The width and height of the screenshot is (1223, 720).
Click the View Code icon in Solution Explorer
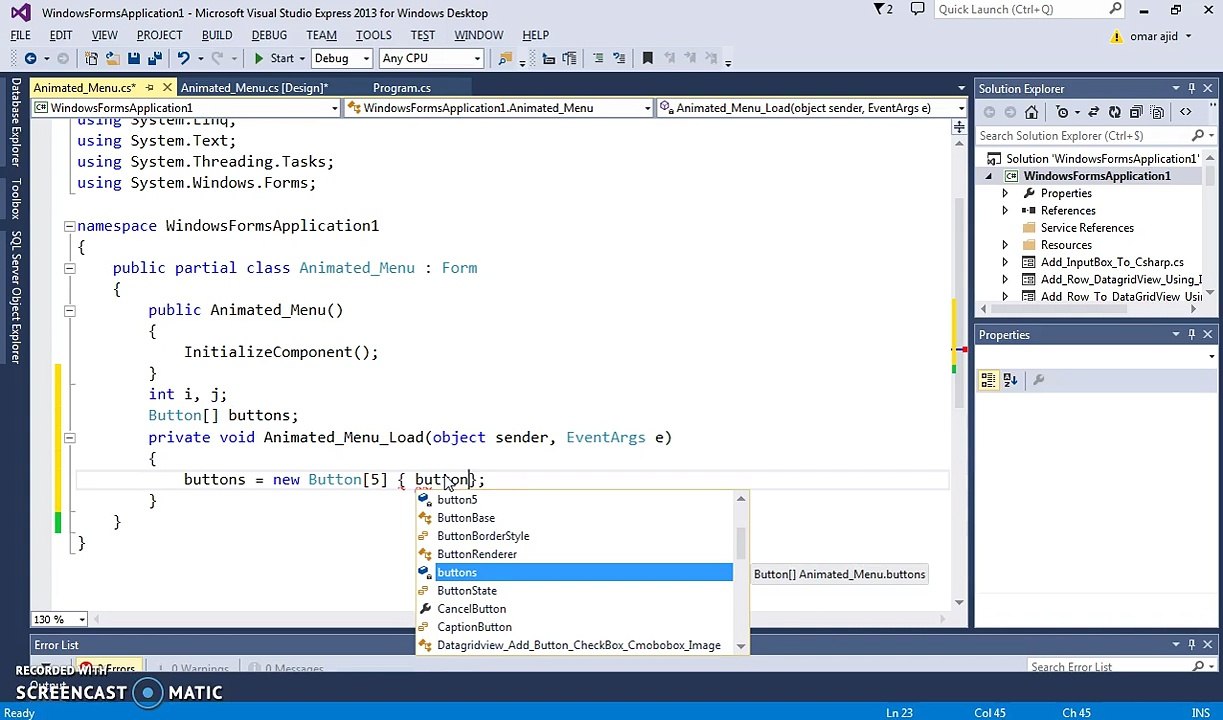coord(1186,112)
